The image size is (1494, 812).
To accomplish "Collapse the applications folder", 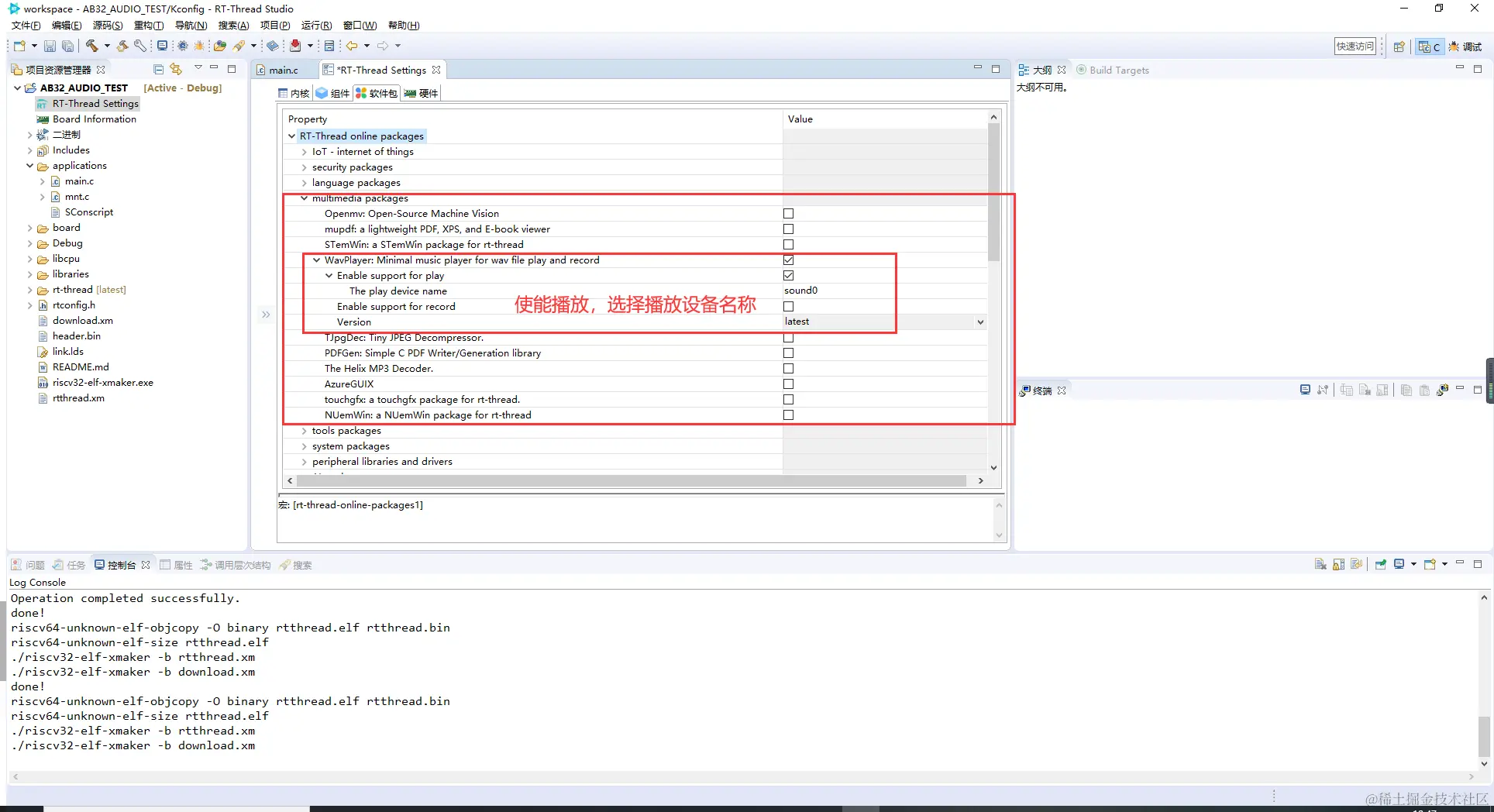I will pos(29,166).
